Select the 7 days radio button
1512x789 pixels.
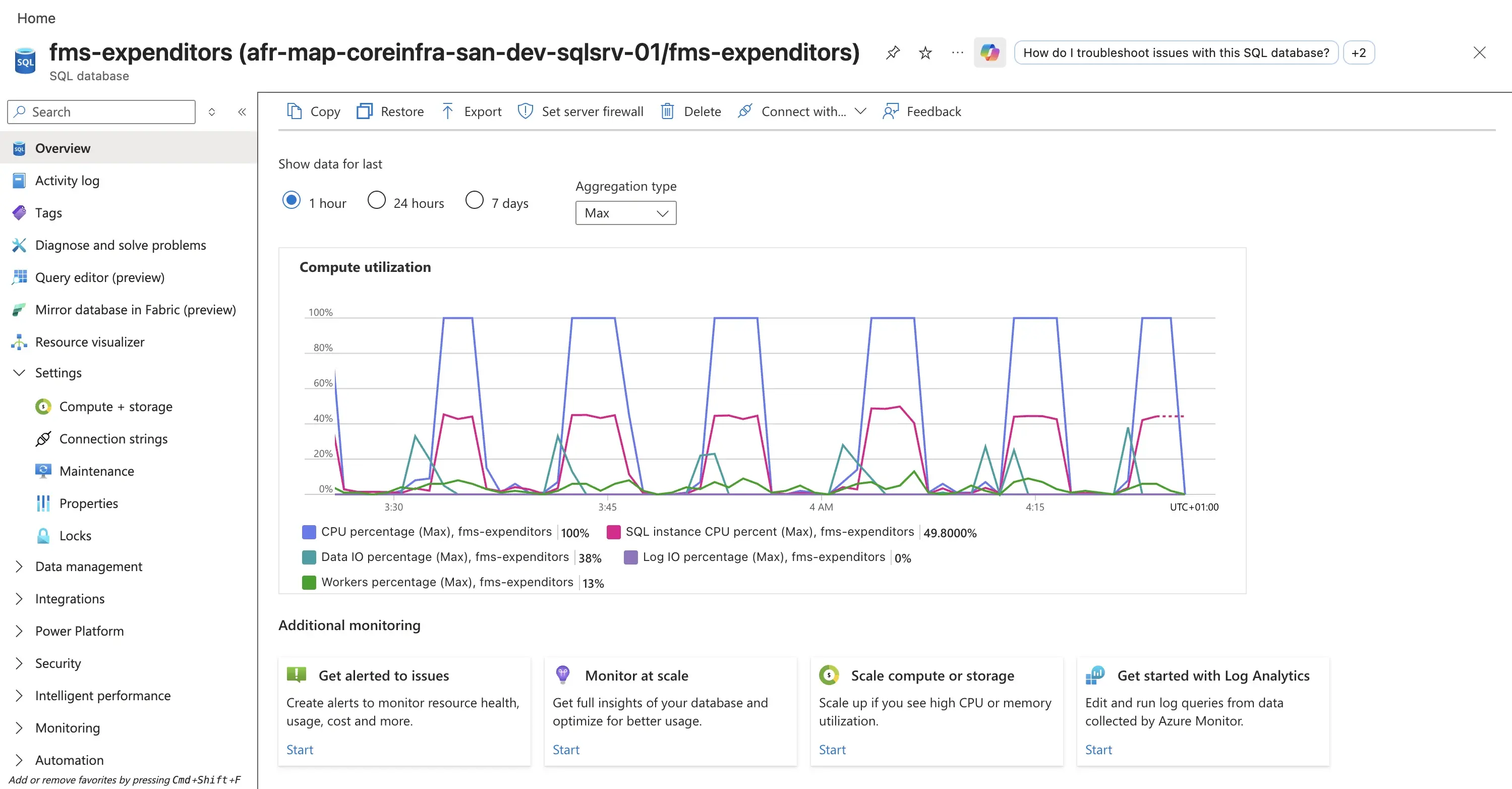pos(474,200)
